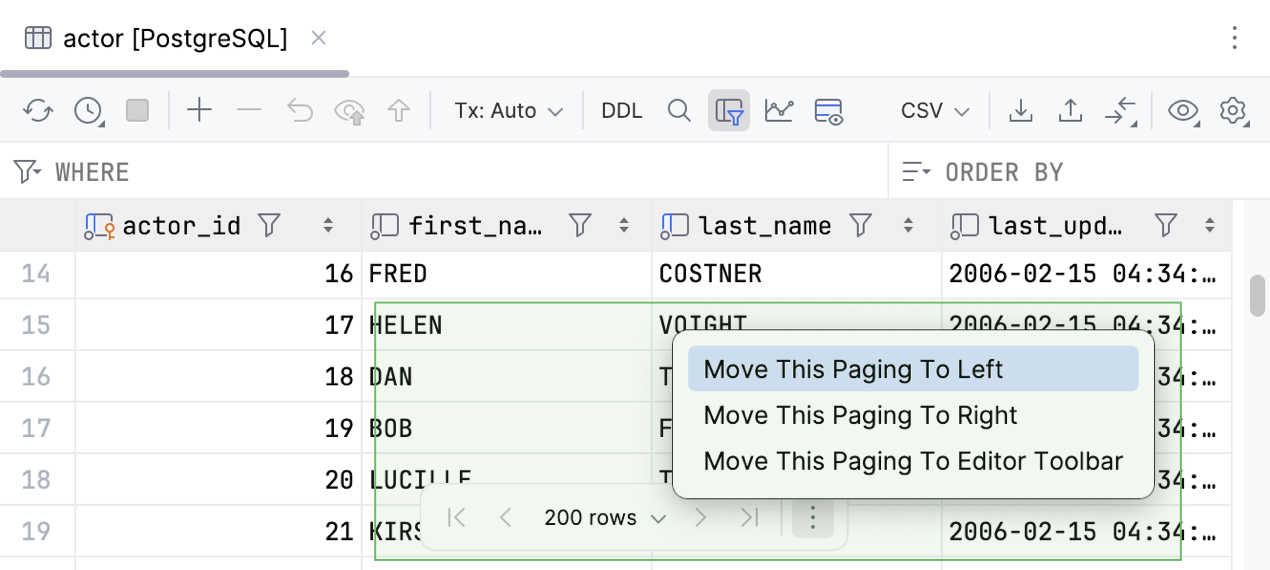The image size is (1270, 570).
Task: Open the DDL view
Action: (x=621, y=110)
